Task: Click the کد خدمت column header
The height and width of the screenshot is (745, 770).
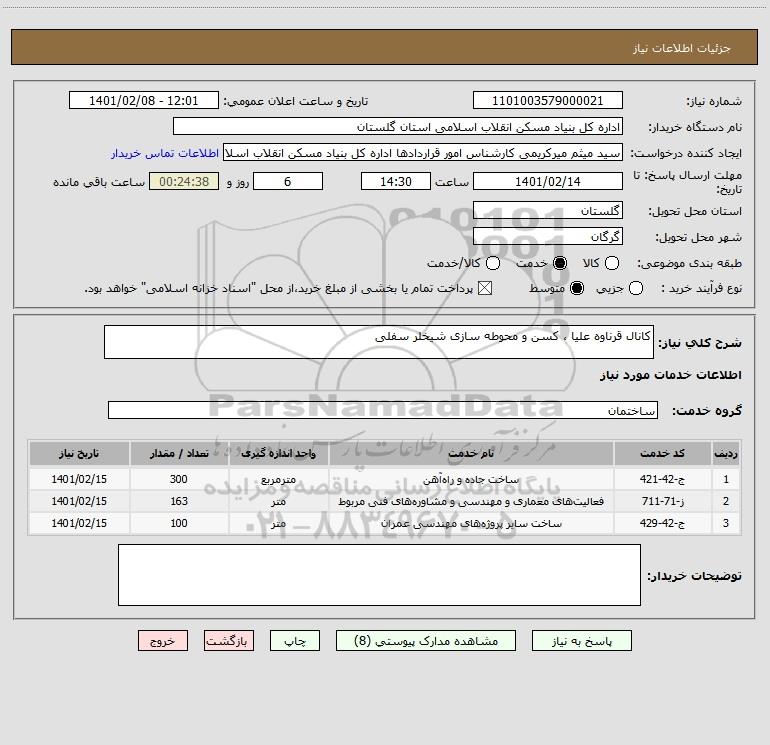Action: tap(662, 453)
